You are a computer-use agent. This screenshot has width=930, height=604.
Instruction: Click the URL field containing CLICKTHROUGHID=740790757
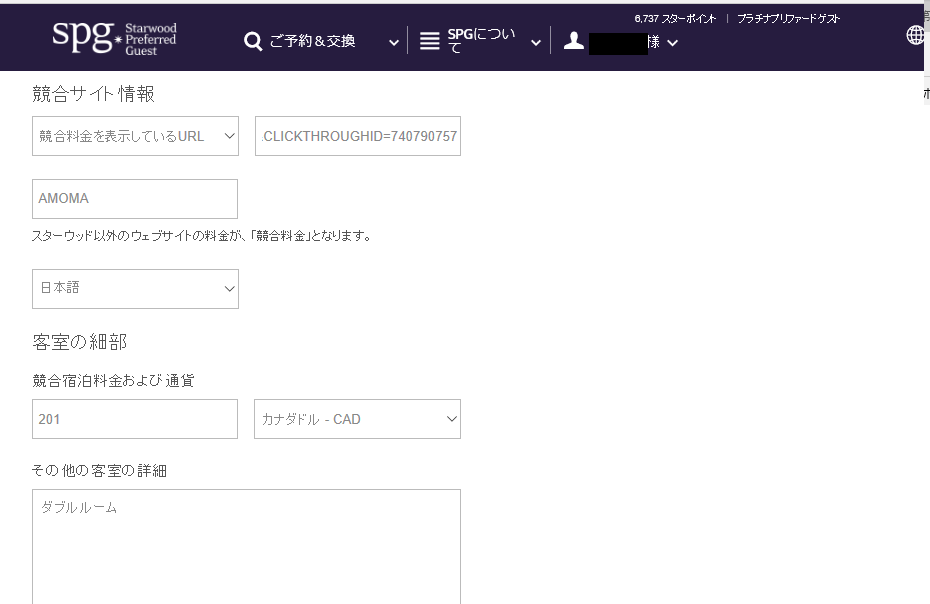tap(358, 136)
